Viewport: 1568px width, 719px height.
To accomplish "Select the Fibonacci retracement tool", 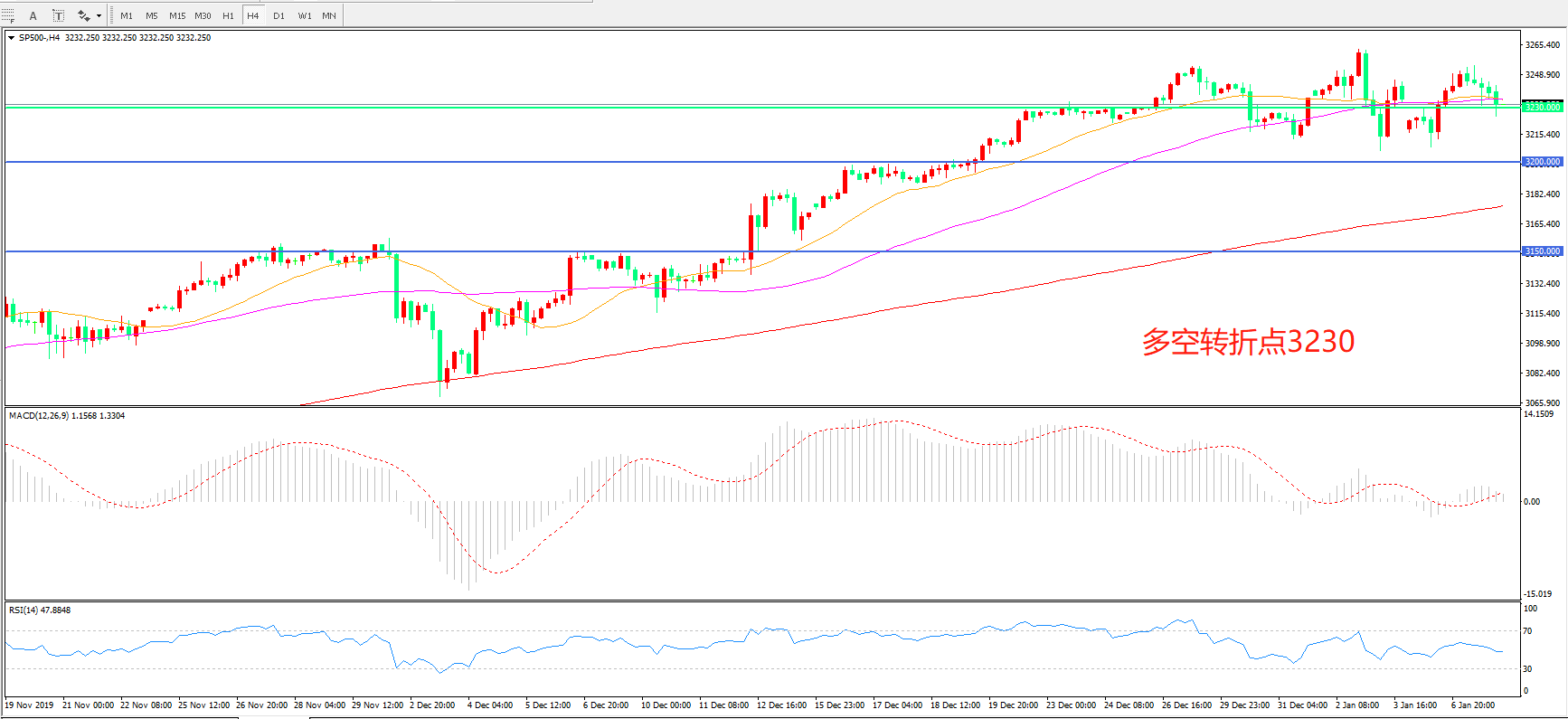I will tap(8, 15).
